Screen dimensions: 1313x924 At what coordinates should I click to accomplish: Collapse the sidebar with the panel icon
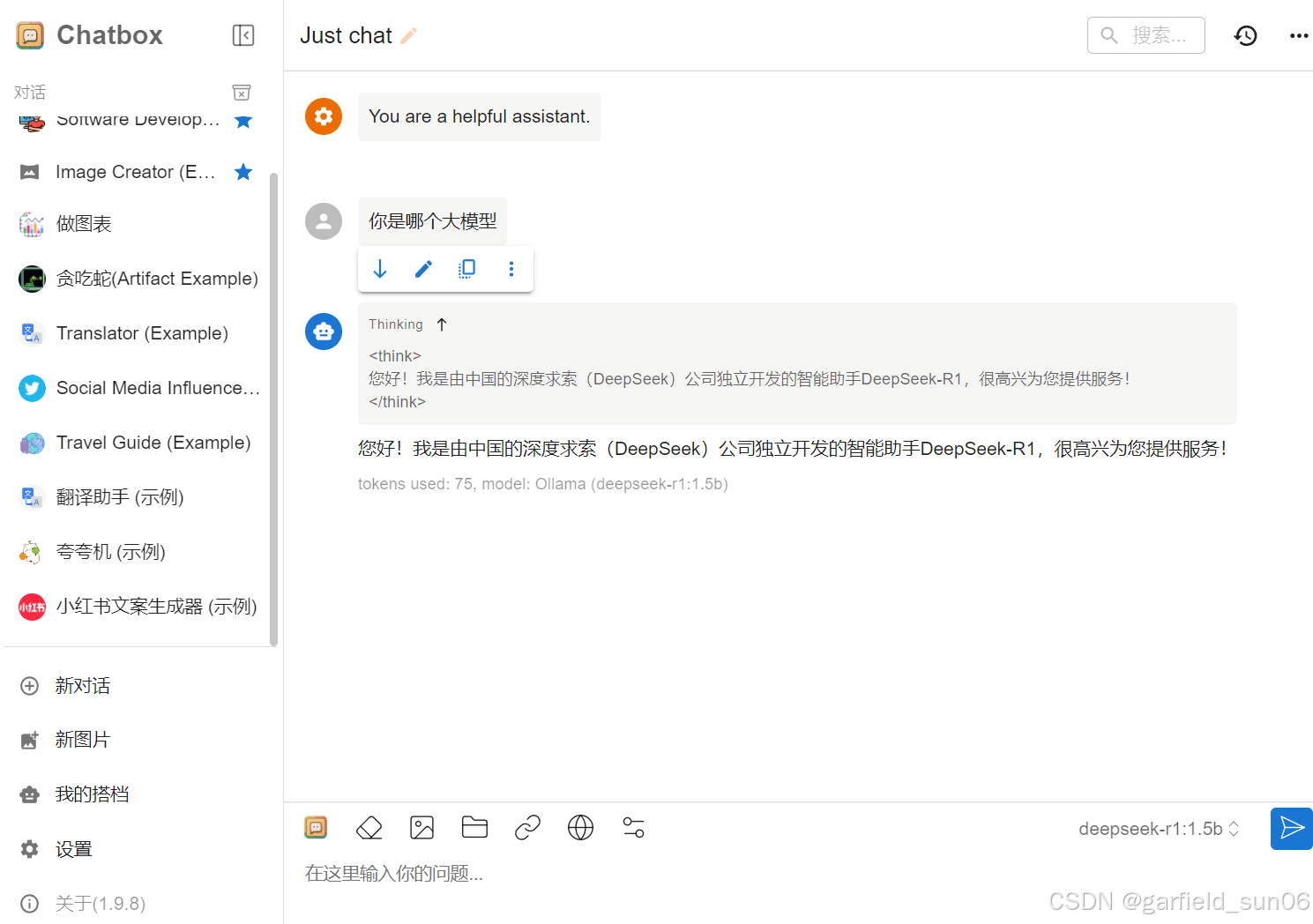[243, 35]
